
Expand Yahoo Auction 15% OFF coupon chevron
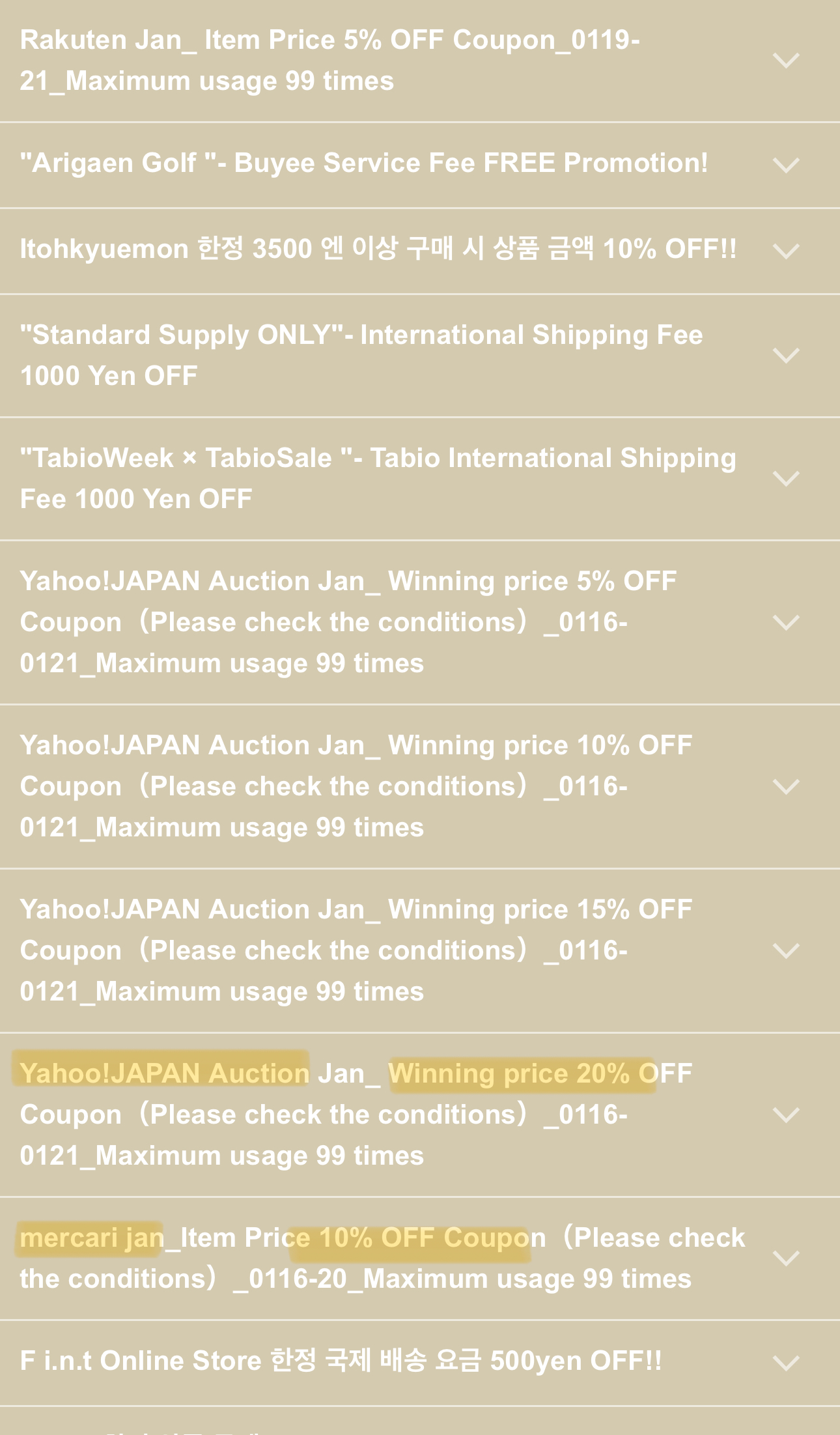click(786, 951)
